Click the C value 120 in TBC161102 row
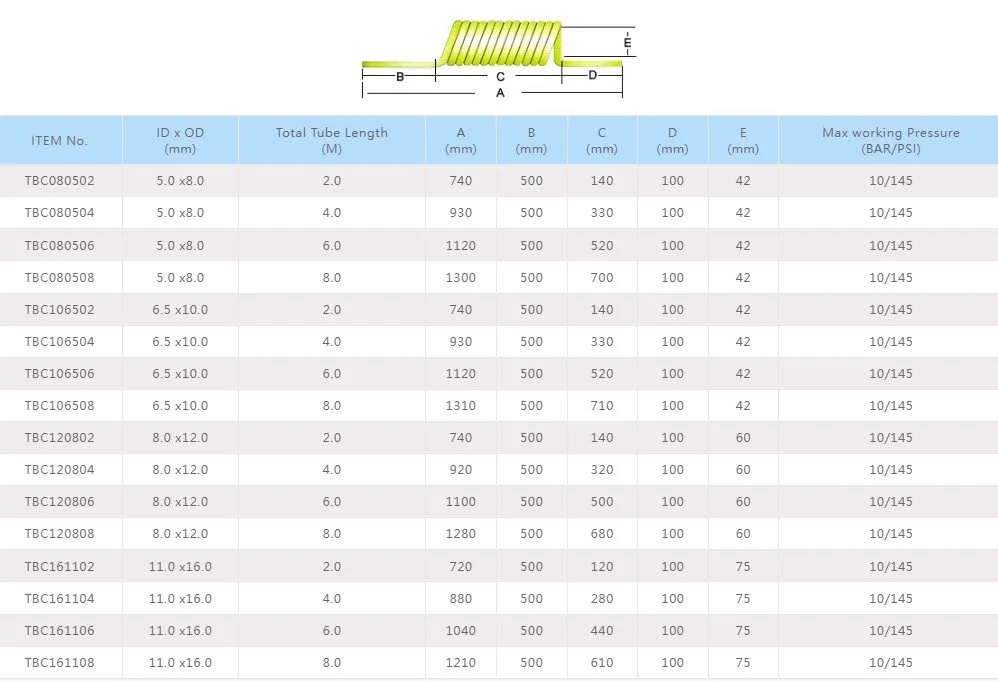This screenshot has width=998, height=685. click(x=601, y=567)
